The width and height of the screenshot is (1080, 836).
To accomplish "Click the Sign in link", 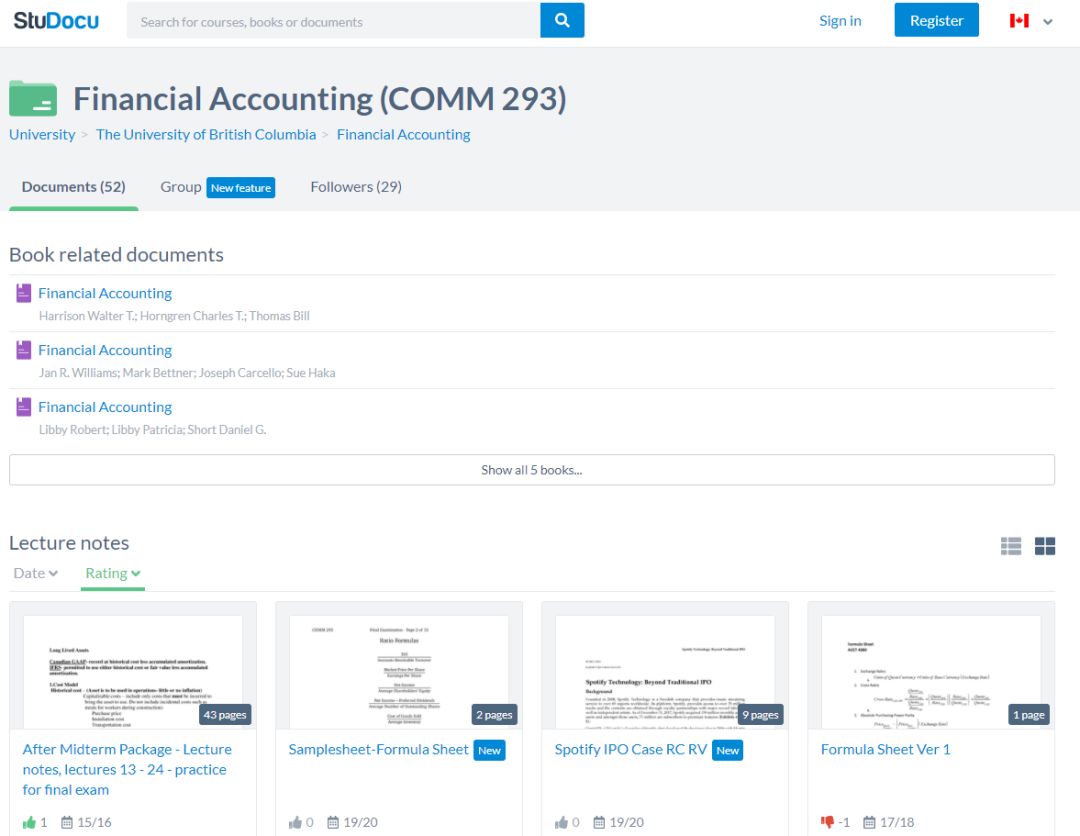I will [x=840, y=21].
